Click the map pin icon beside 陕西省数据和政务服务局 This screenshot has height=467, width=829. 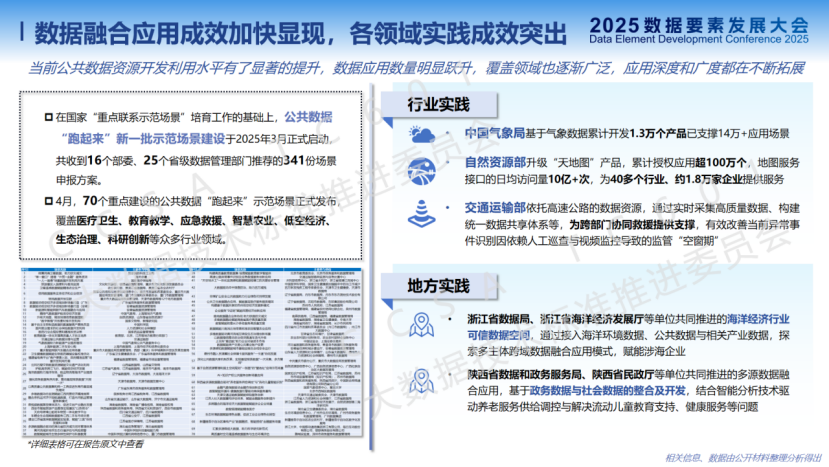421,381
